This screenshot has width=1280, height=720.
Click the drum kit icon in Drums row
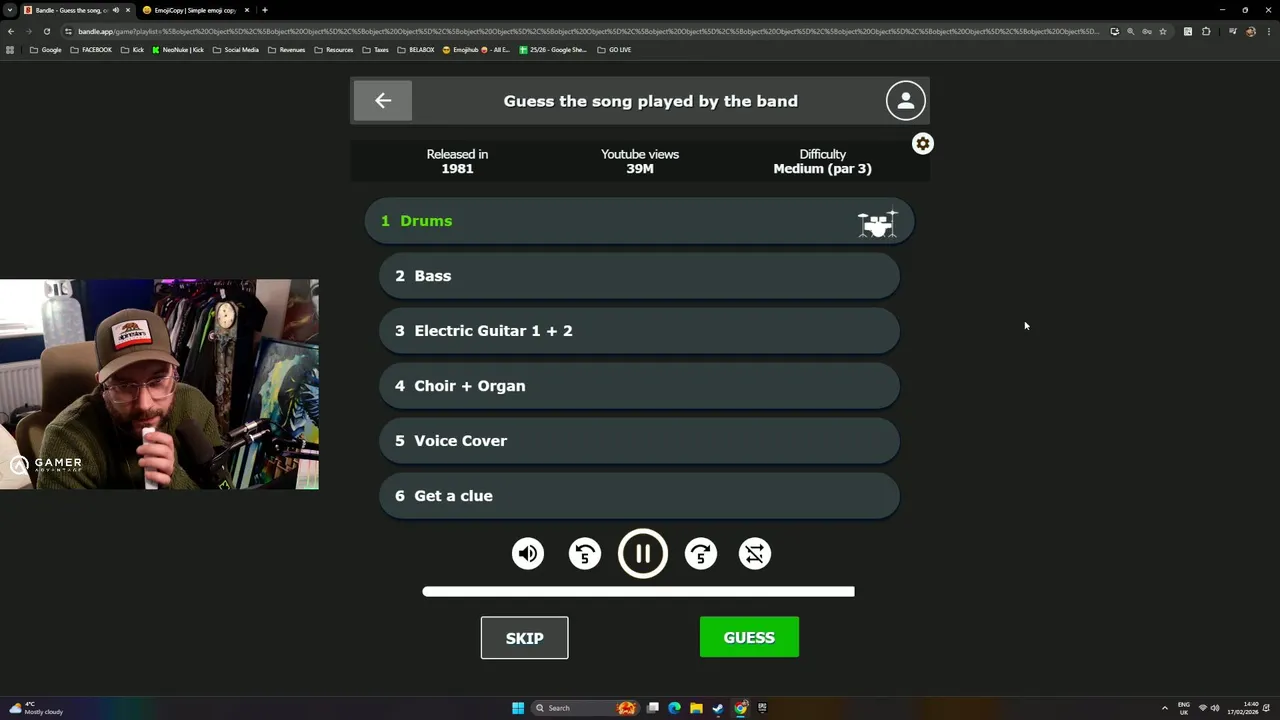click(877, 222)
